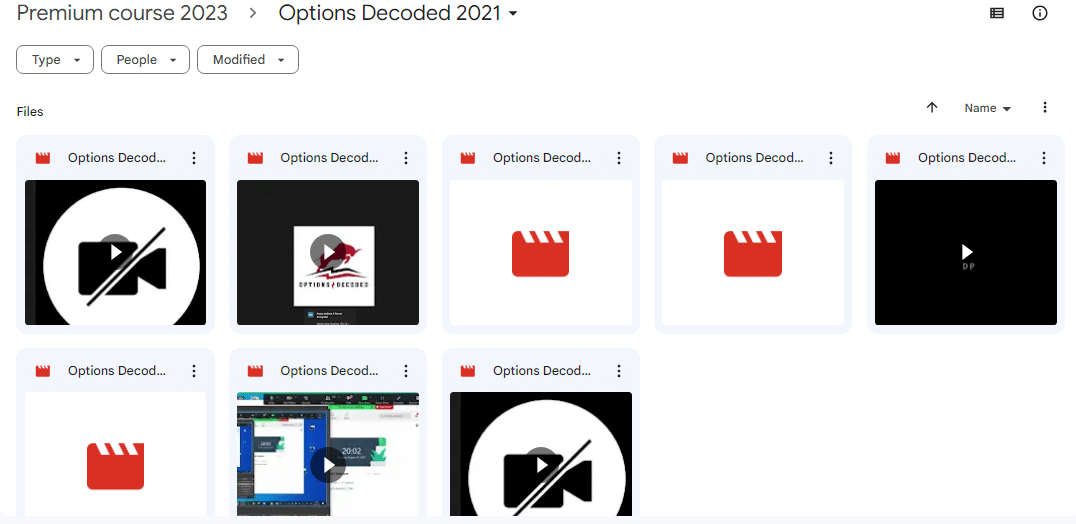Click the file title above the 20:02 recording
Screen dimensions: 1076x524
click(329, 371)
